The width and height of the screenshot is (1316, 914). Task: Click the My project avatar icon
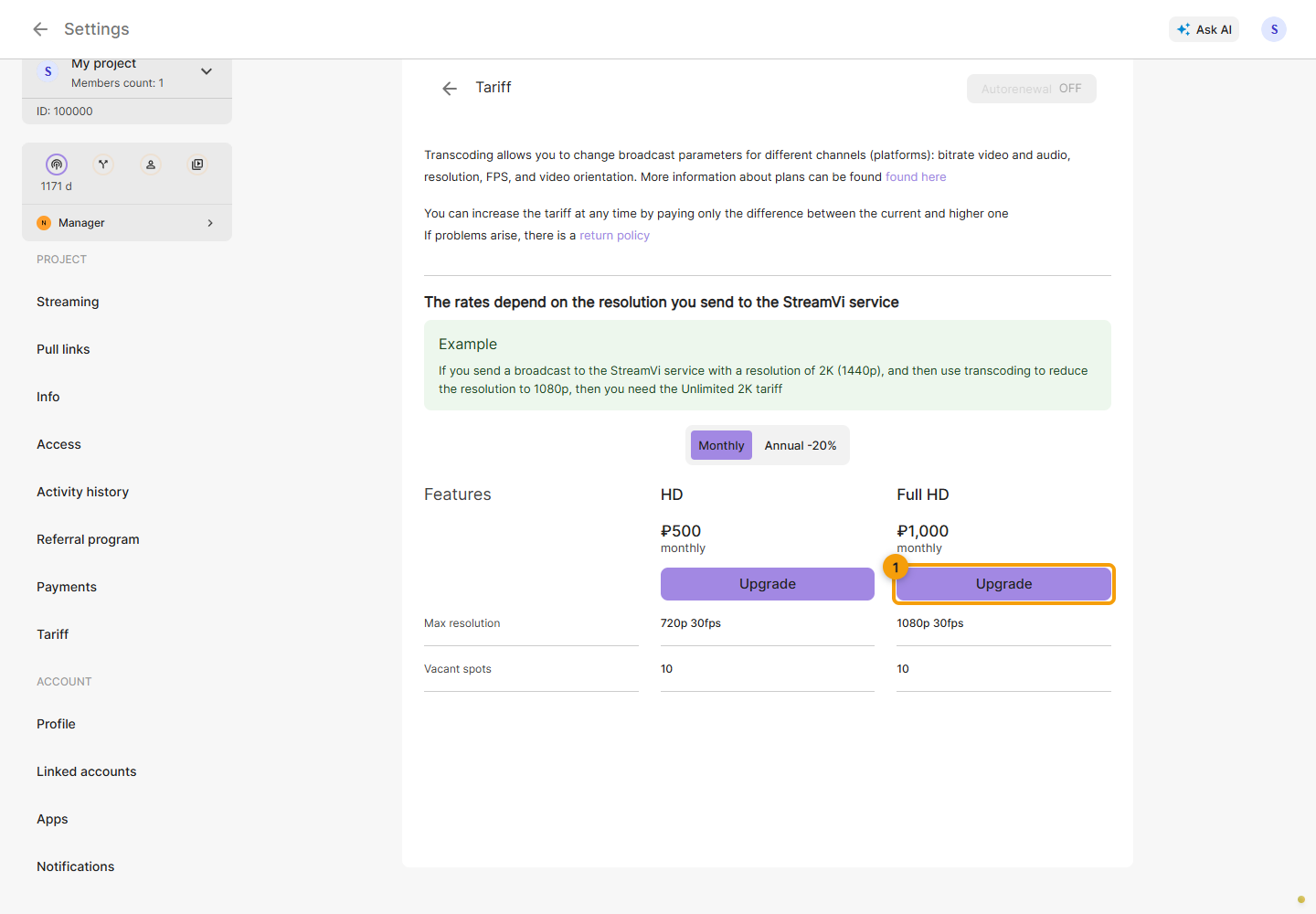(48, 71)
